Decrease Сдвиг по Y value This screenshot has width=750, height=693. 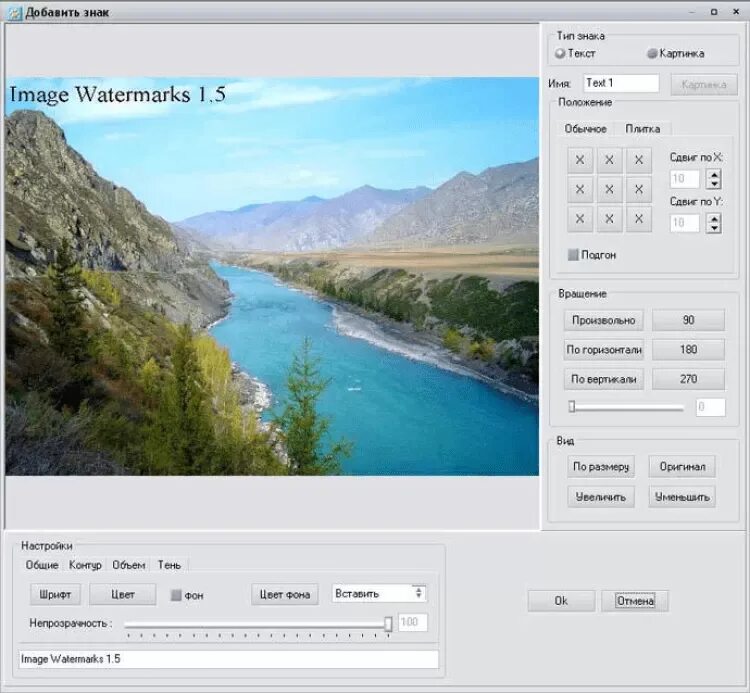pos(714,228)
